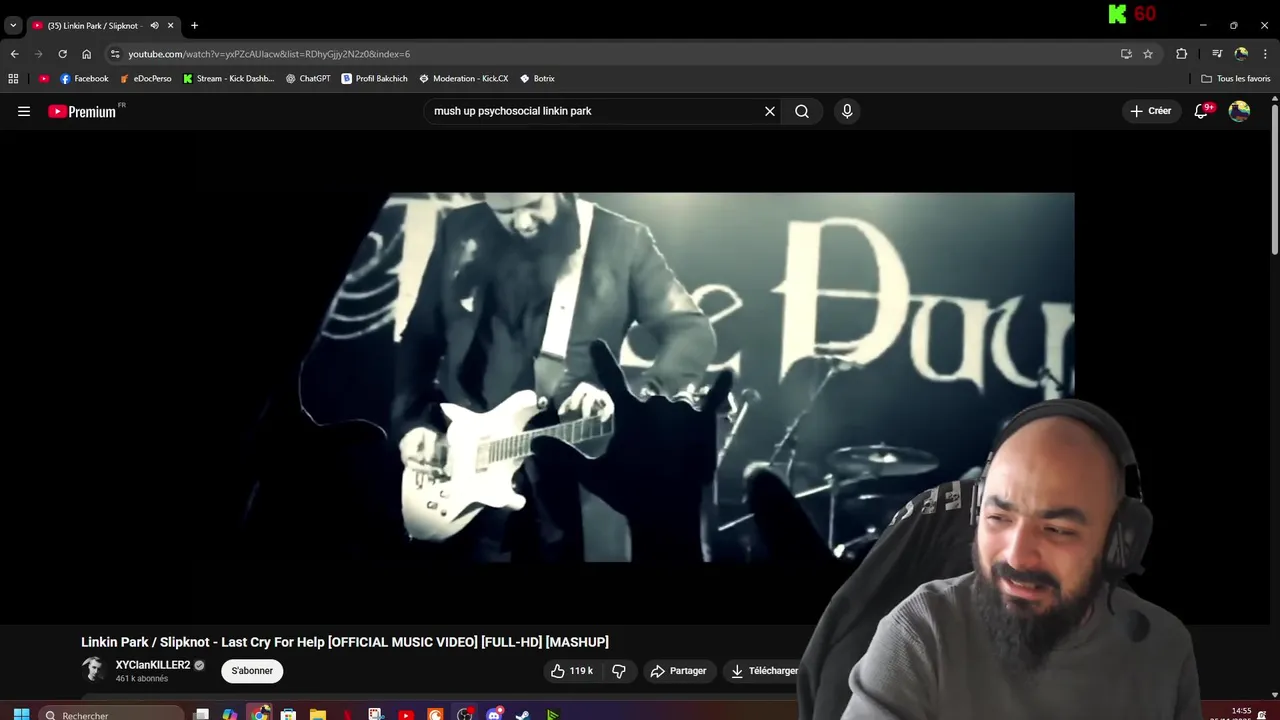Open Task View from the taskbar
This screenshot has height=720, width=1280.
tap(201, 714)
